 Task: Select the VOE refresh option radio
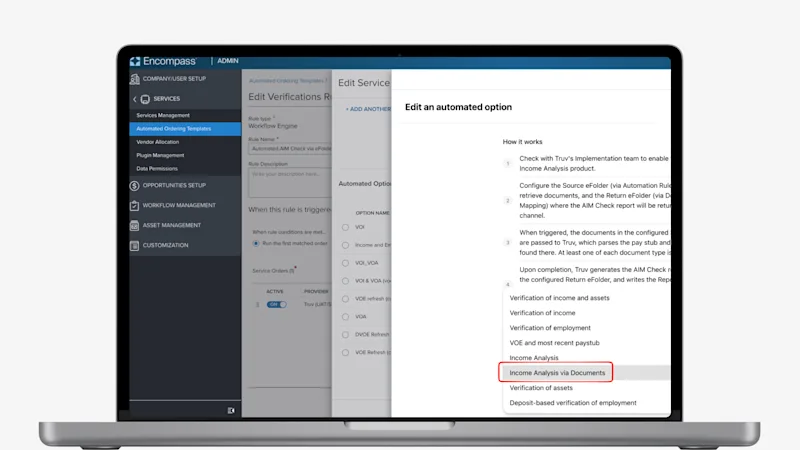(x=345, y=298)
